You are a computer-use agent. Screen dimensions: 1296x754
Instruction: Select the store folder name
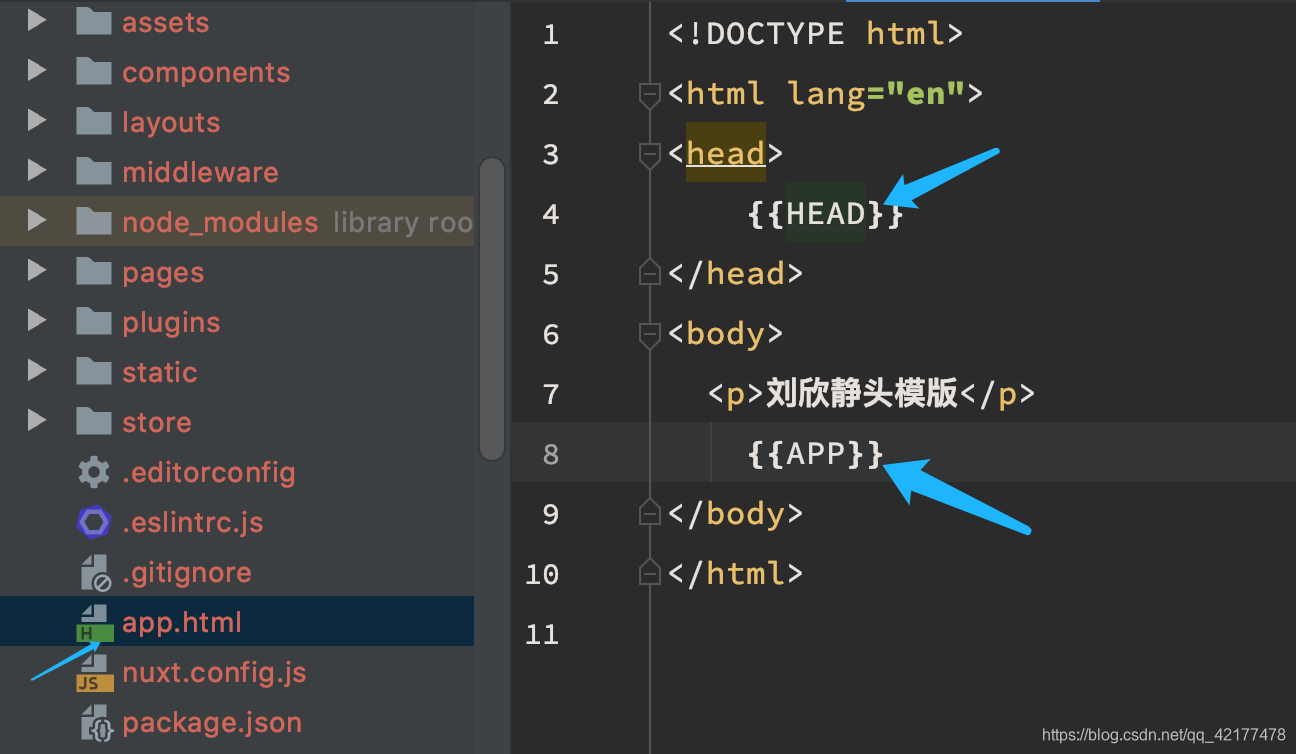point(157,422)
